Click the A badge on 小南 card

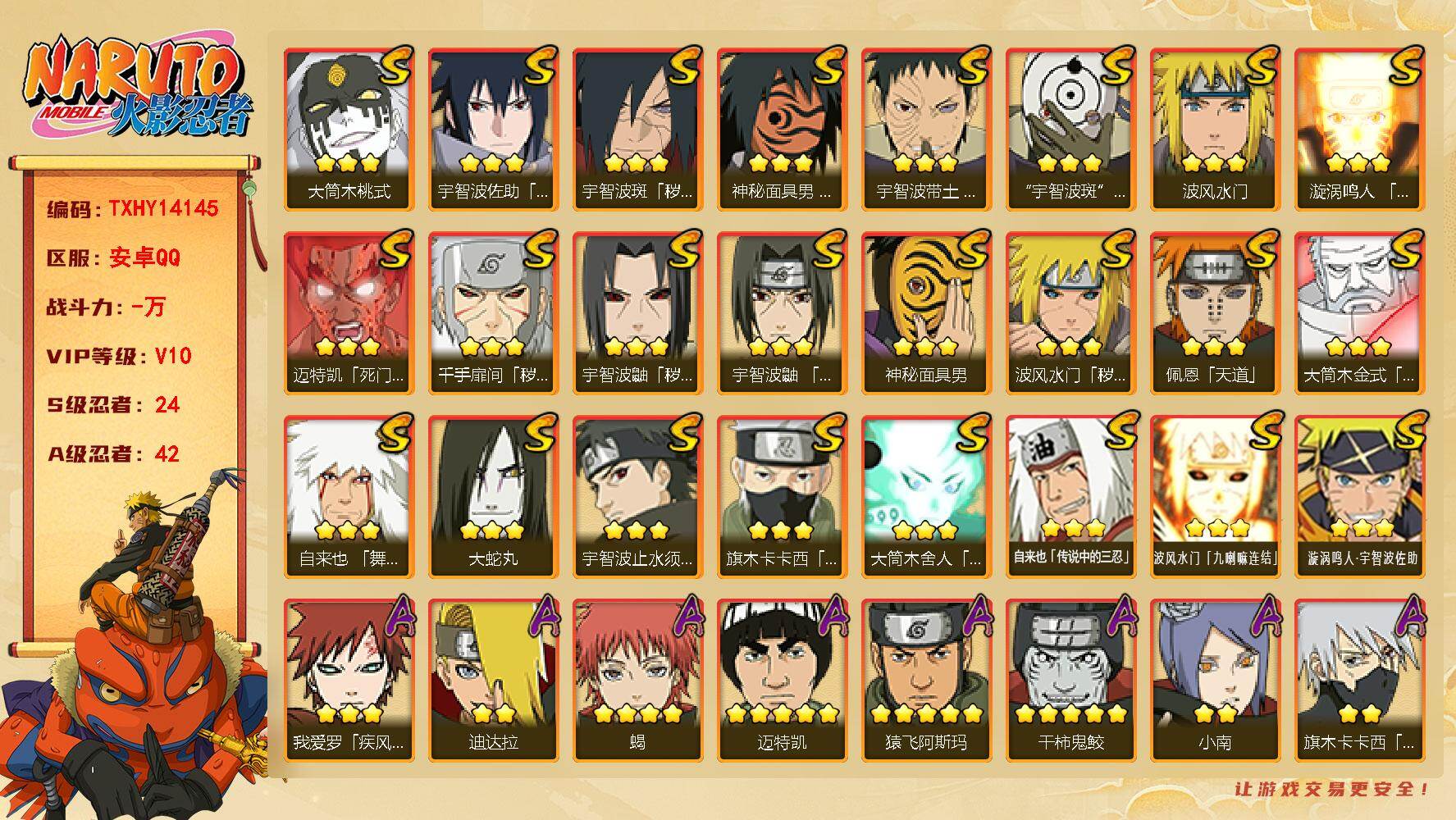coord(1263,617)
